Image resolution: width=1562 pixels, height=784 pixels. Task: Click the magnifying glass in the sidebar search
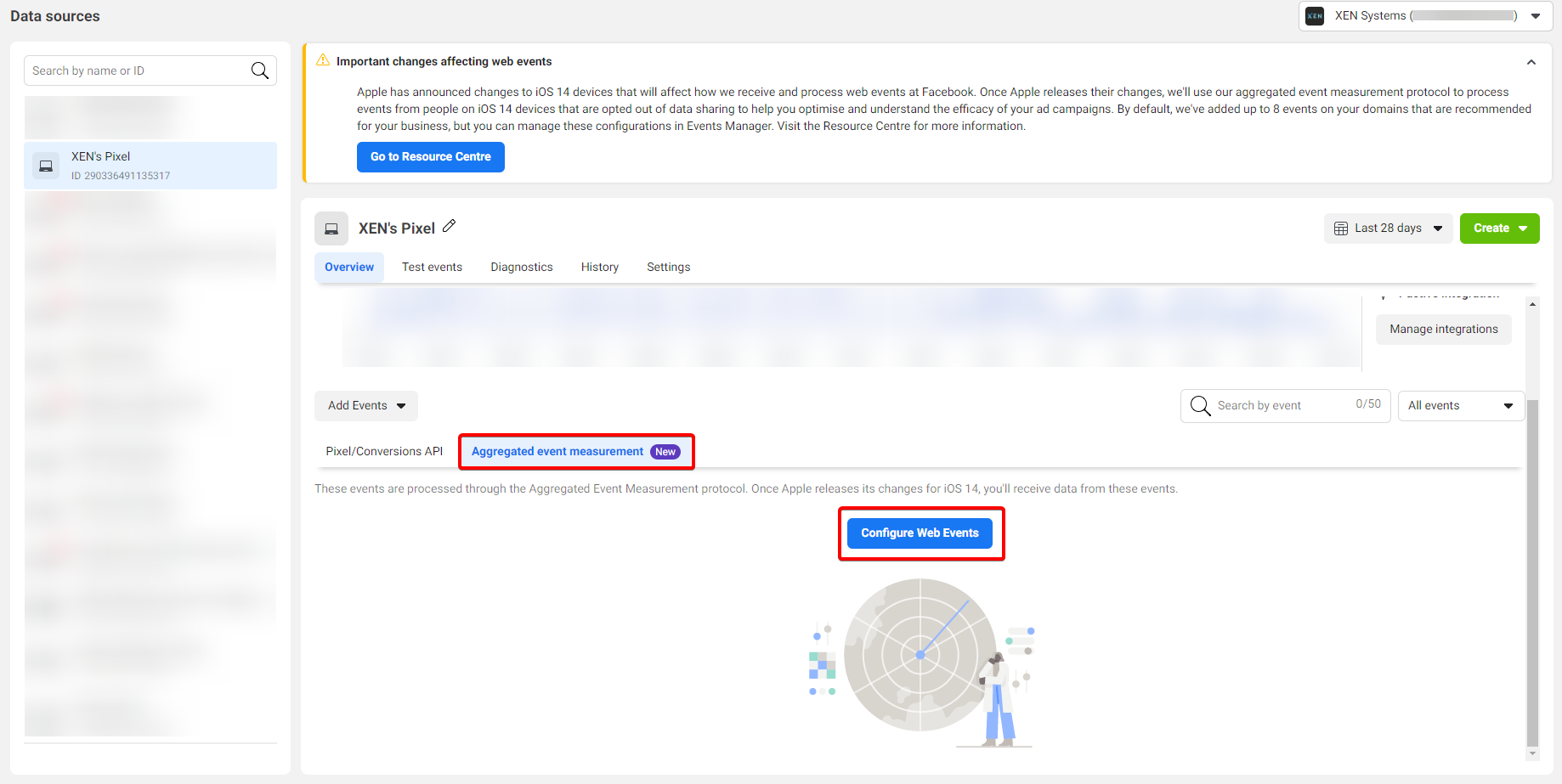click(259, 70)
